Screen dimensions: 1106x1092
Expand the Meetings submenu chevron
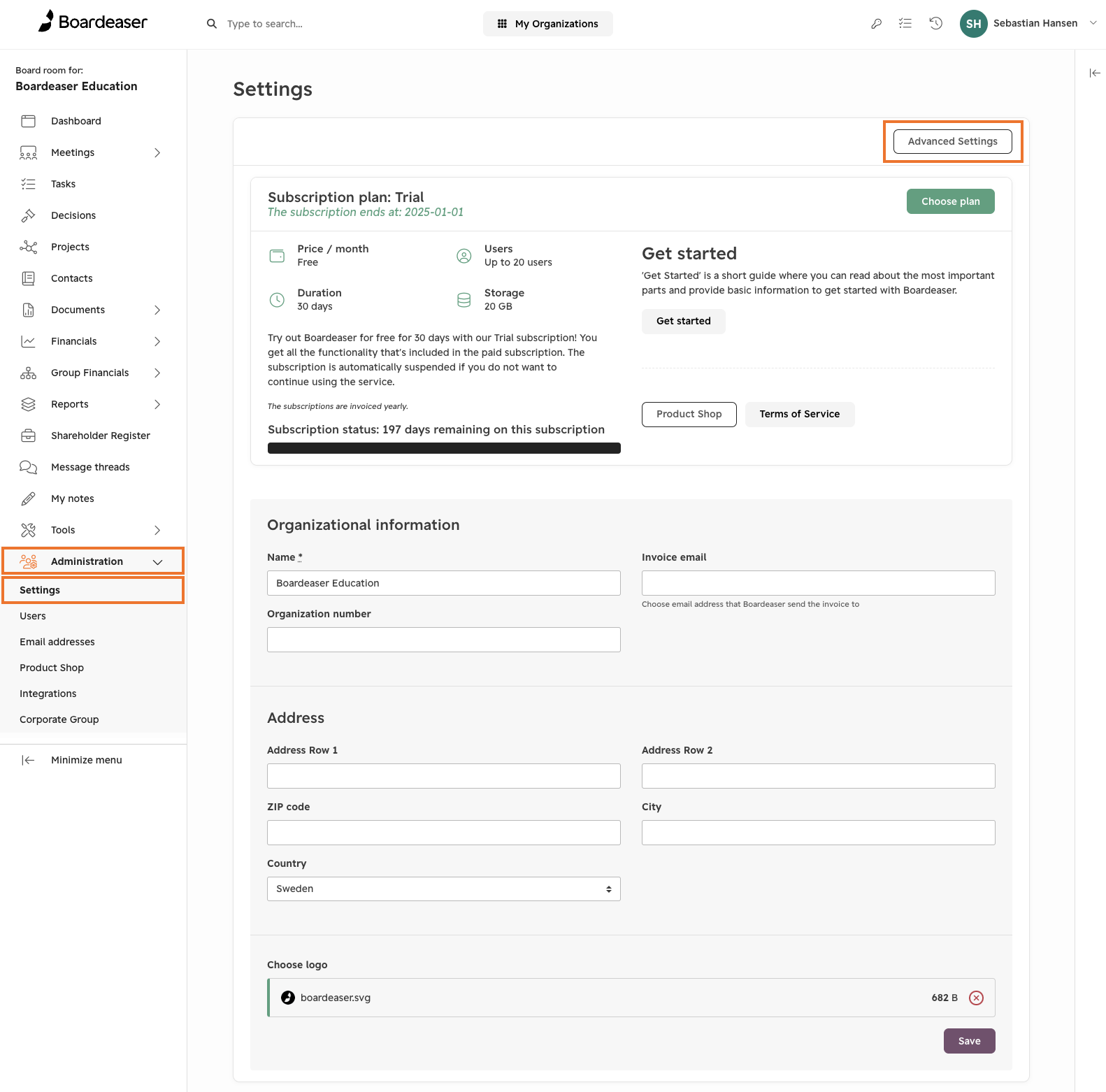click(157, 152)
